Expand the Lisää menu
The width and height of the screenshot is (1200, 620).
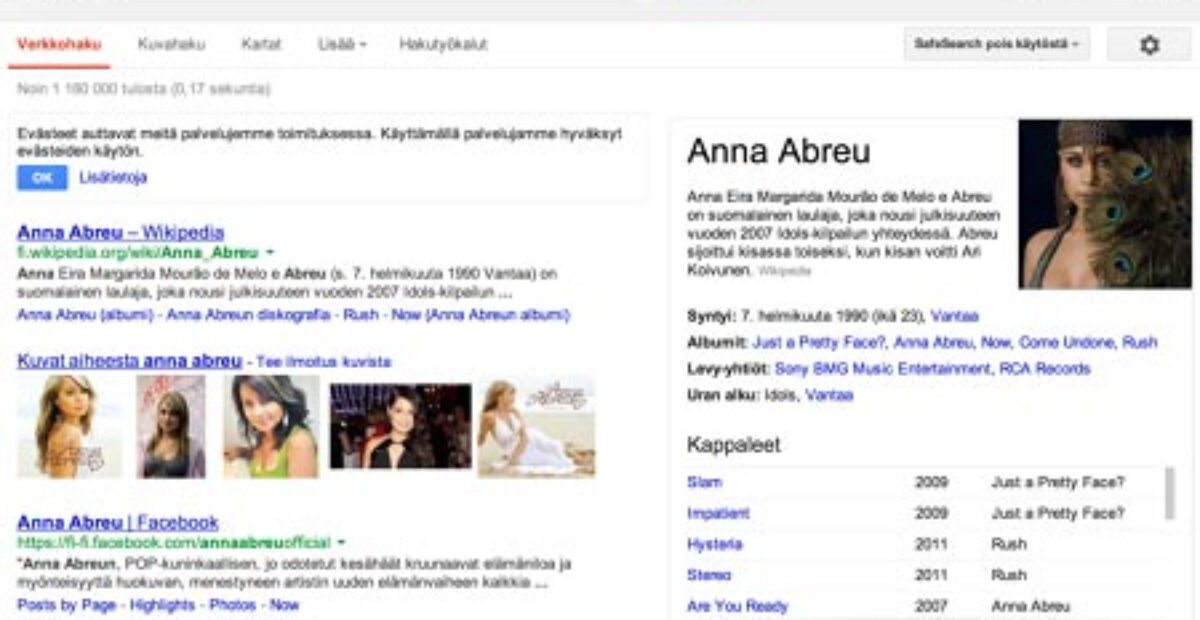tap(342, 45)
